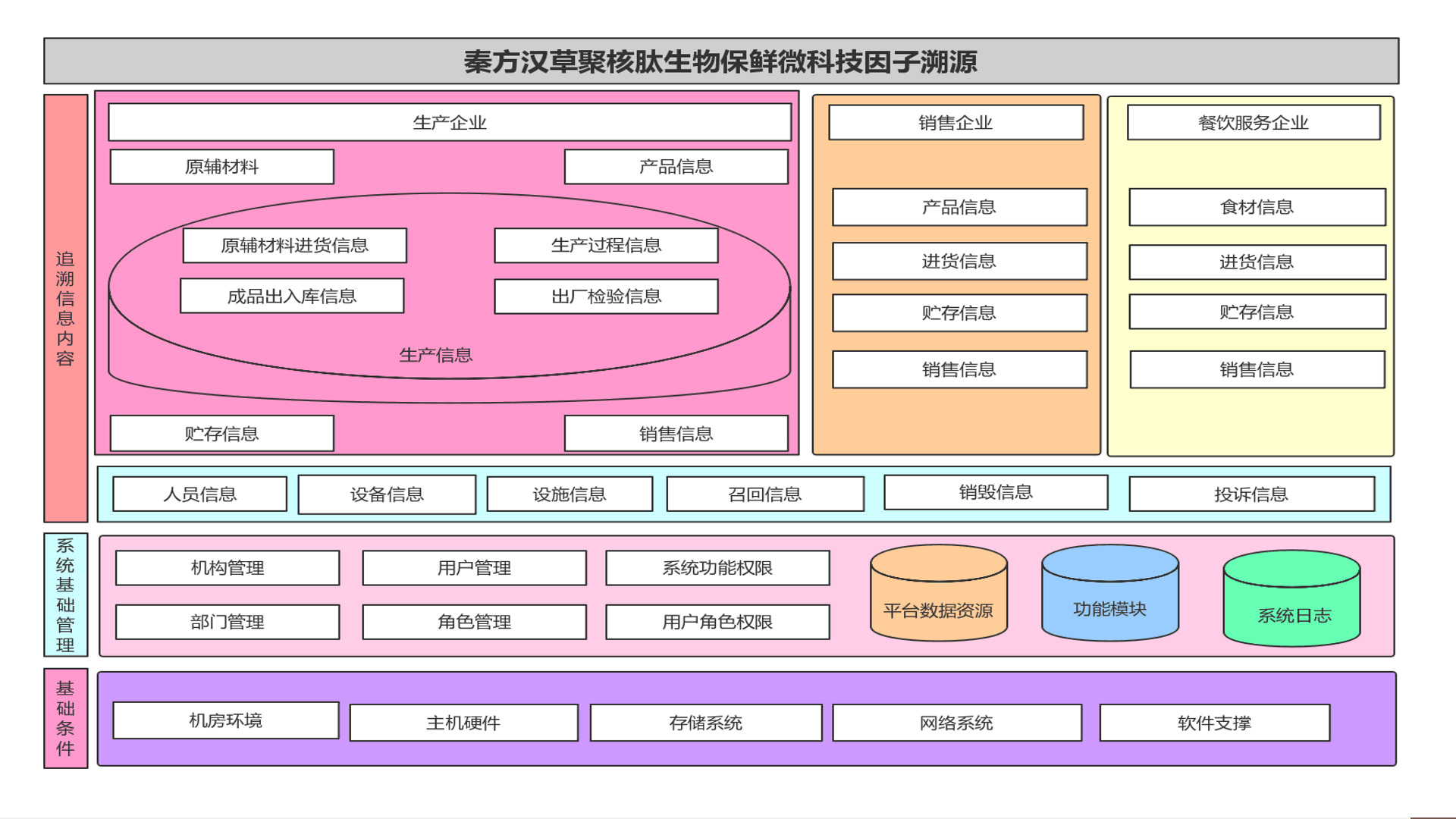Click the green 系统日志 cylinder
1456x819 pixels.
[x=1292, y=598]
